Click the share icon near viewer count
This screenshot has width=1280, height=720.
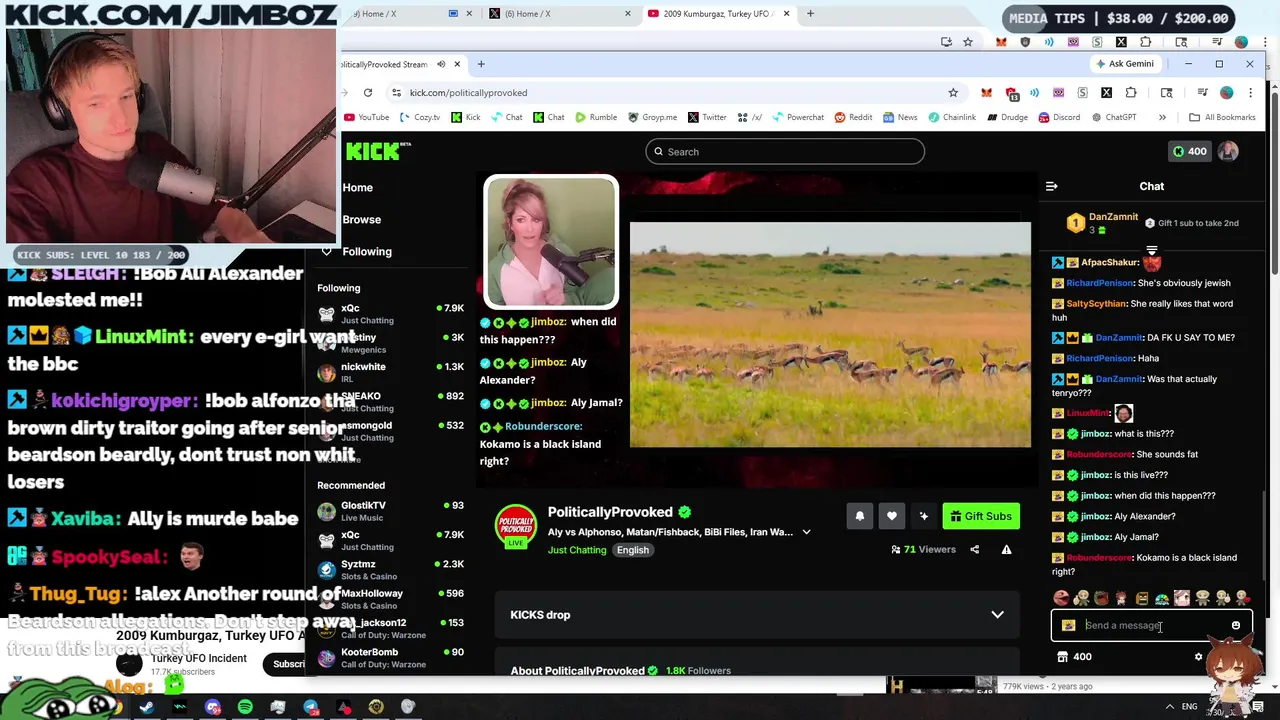(x=974, y=549)
